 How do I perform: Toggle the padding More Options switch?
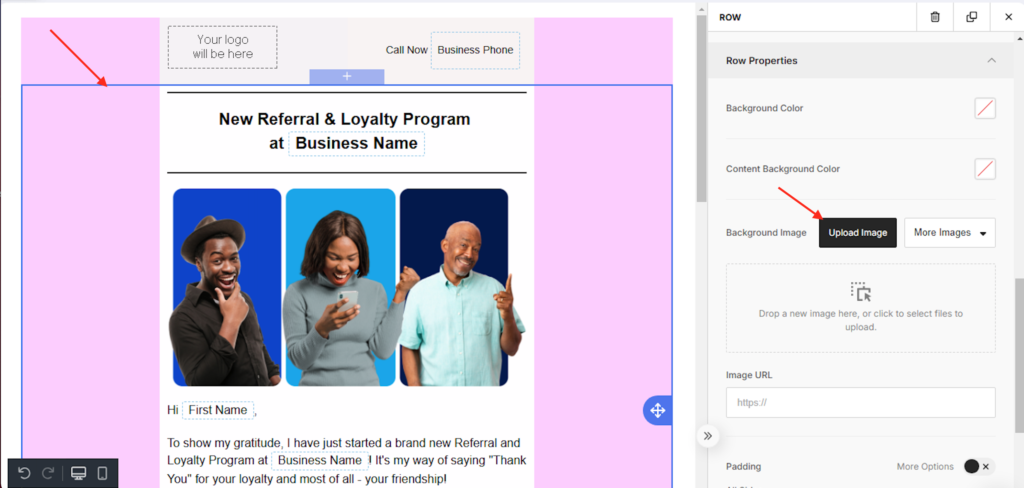pyautogui.click(x=977, y=466)
